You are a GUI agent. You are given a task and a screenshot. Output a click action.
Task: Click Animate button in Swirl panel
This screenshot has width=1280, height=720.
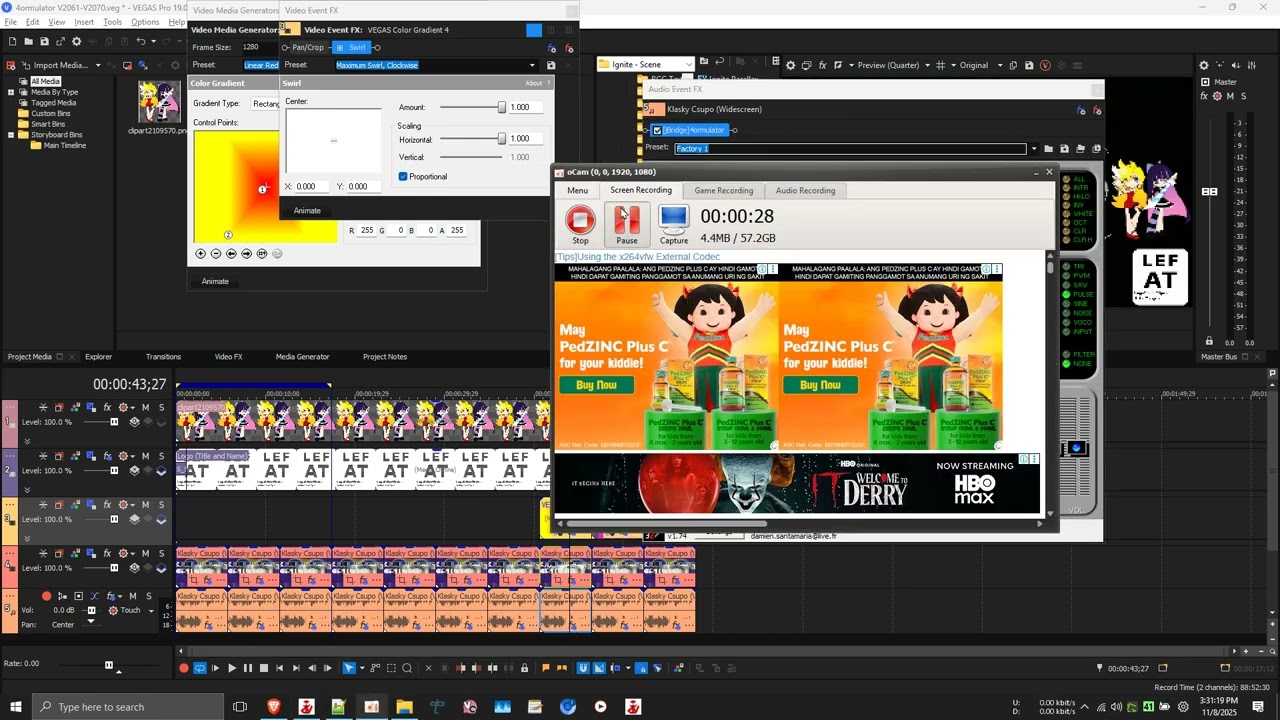tap(307, 211)
